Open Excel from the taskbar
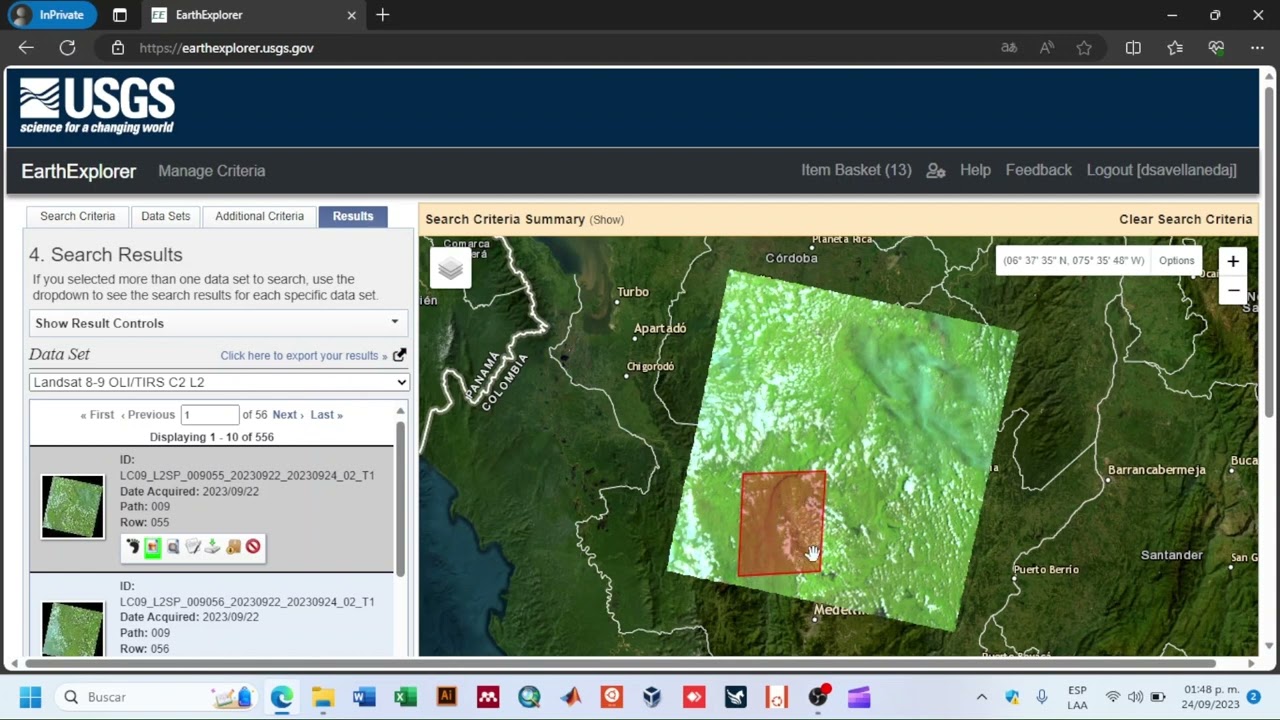Image resolution: width=1280 pixels, height=720 pixels. coord(405,697)
